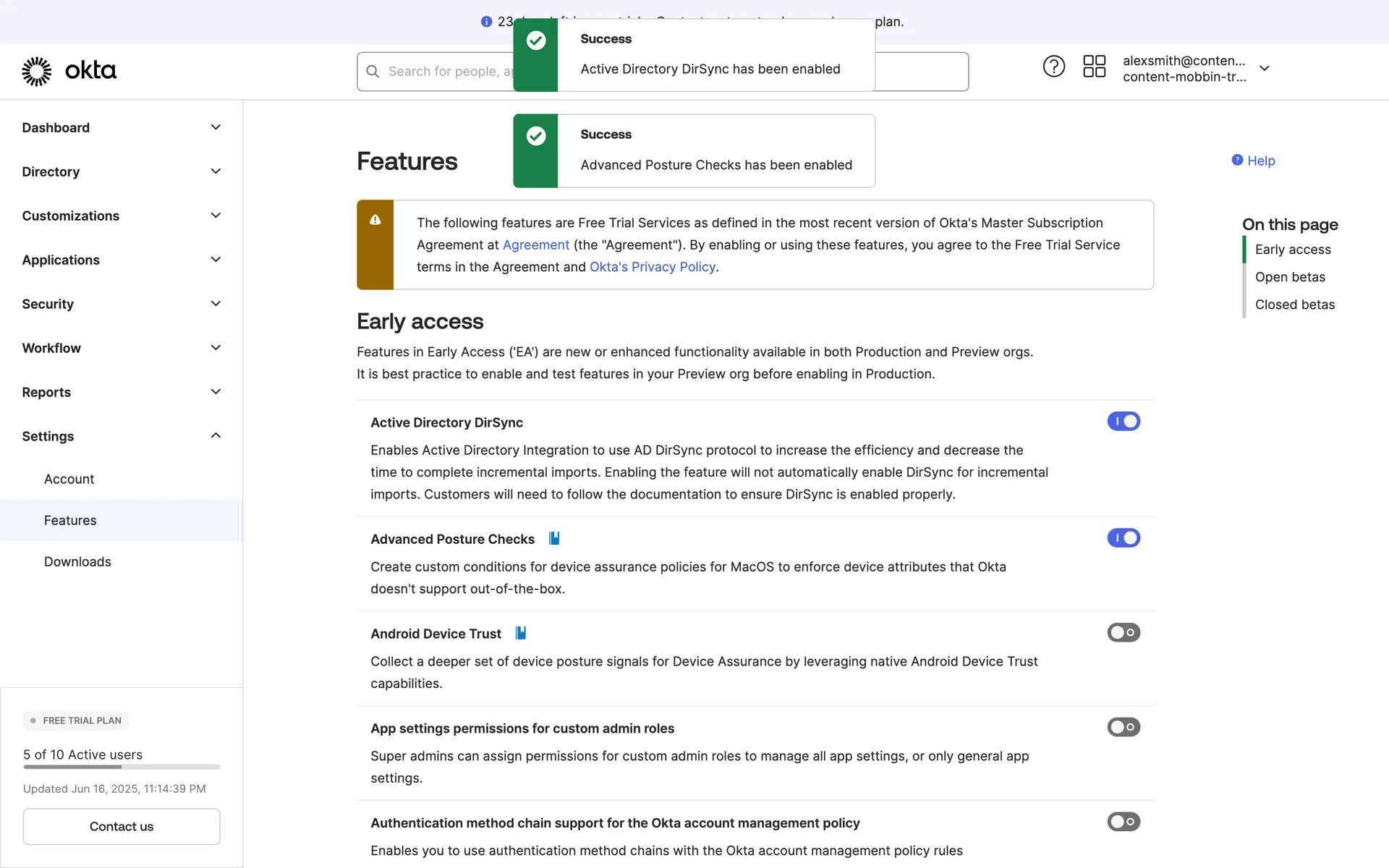Open Okta's Privacy Policy link

click(x=652, y=267)
